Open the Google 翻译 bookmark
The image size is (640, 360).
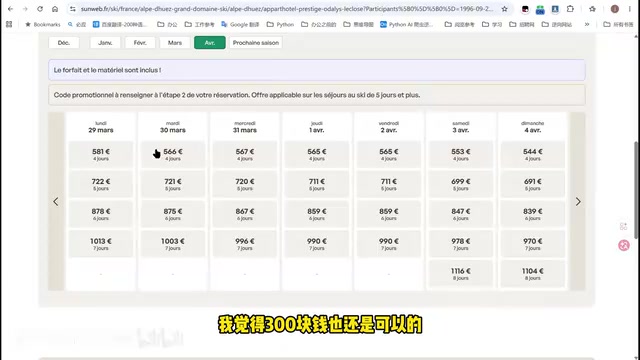(x=240, y=24)
